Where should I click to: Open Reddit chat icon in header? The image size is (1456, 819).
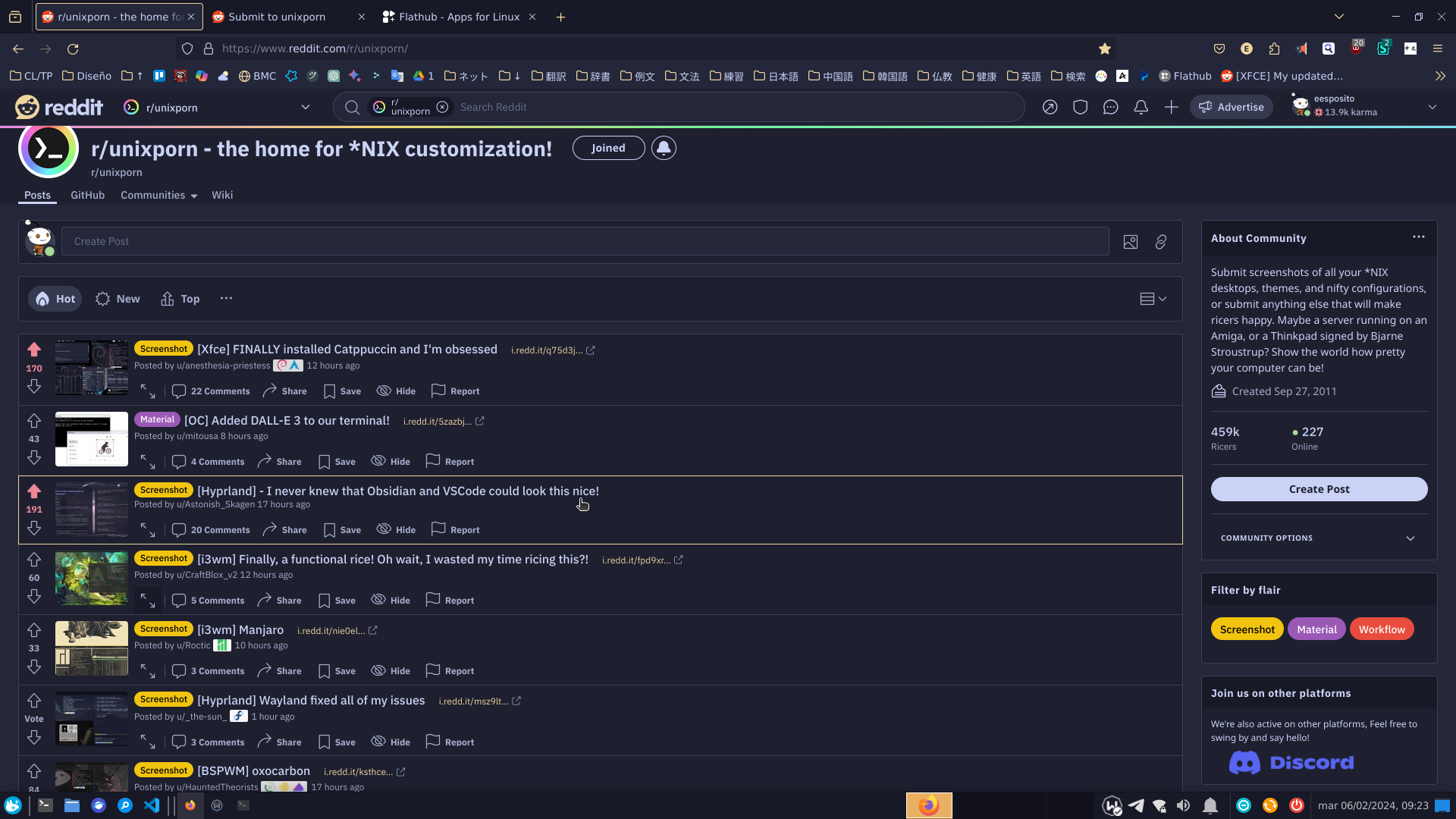pos(1110,107)
